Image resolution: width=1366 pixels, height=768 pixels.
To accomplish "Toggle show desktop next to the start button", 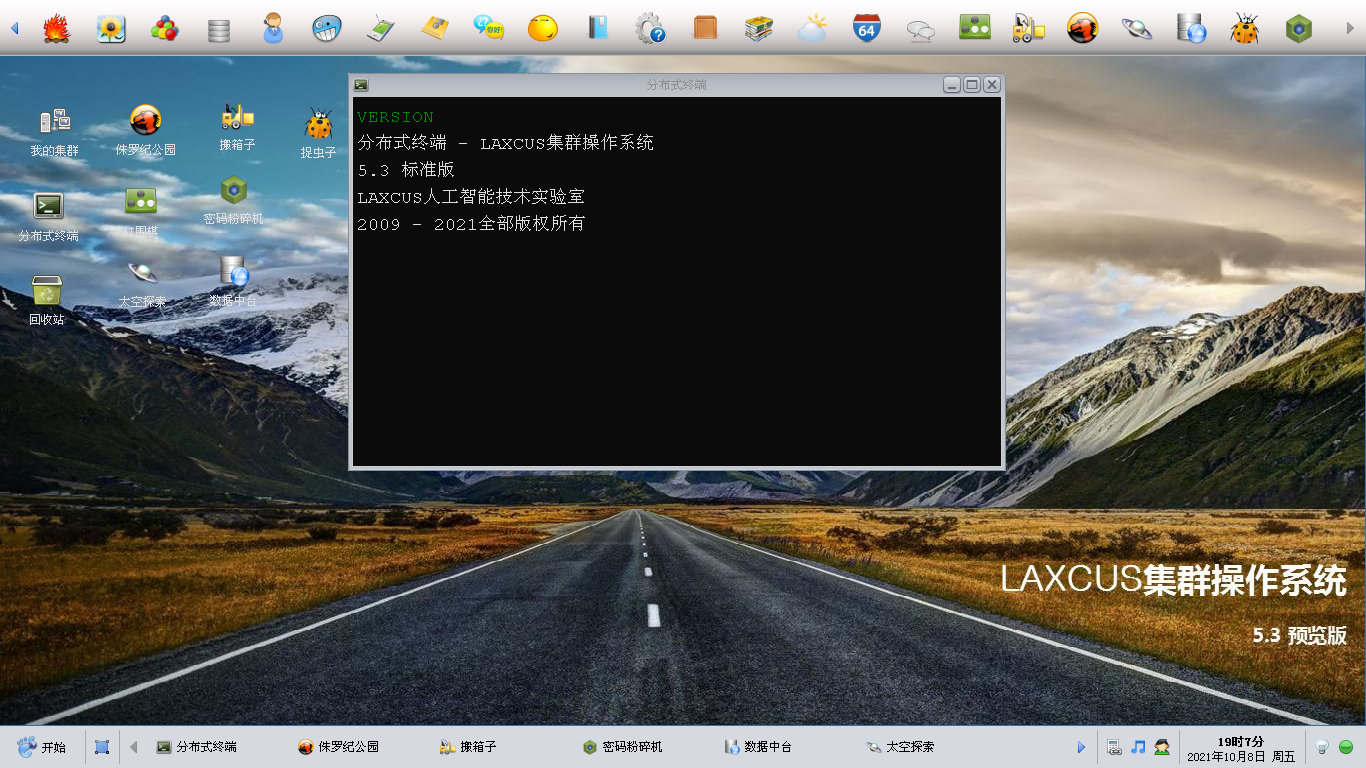I will (x=101, y=746).
